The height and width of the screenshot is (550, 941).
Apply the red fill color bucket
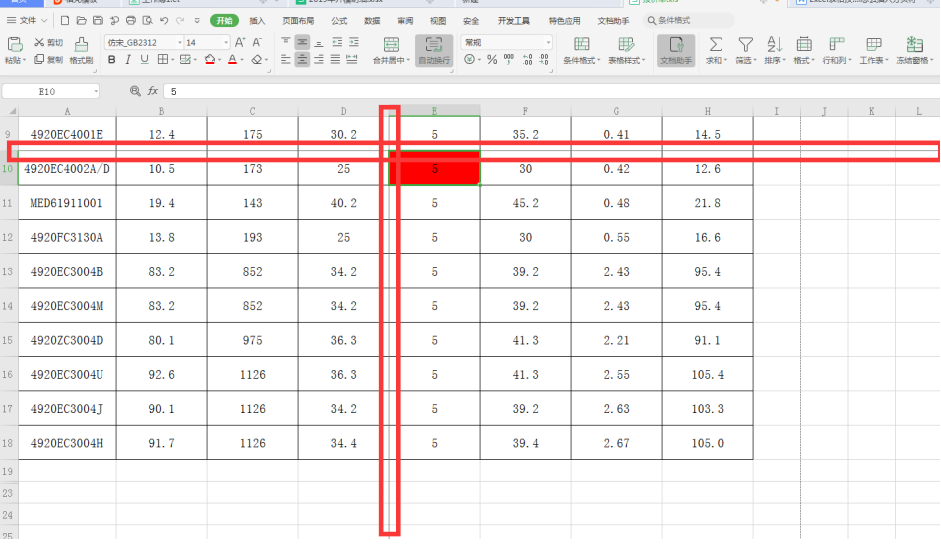coord(209,59)
